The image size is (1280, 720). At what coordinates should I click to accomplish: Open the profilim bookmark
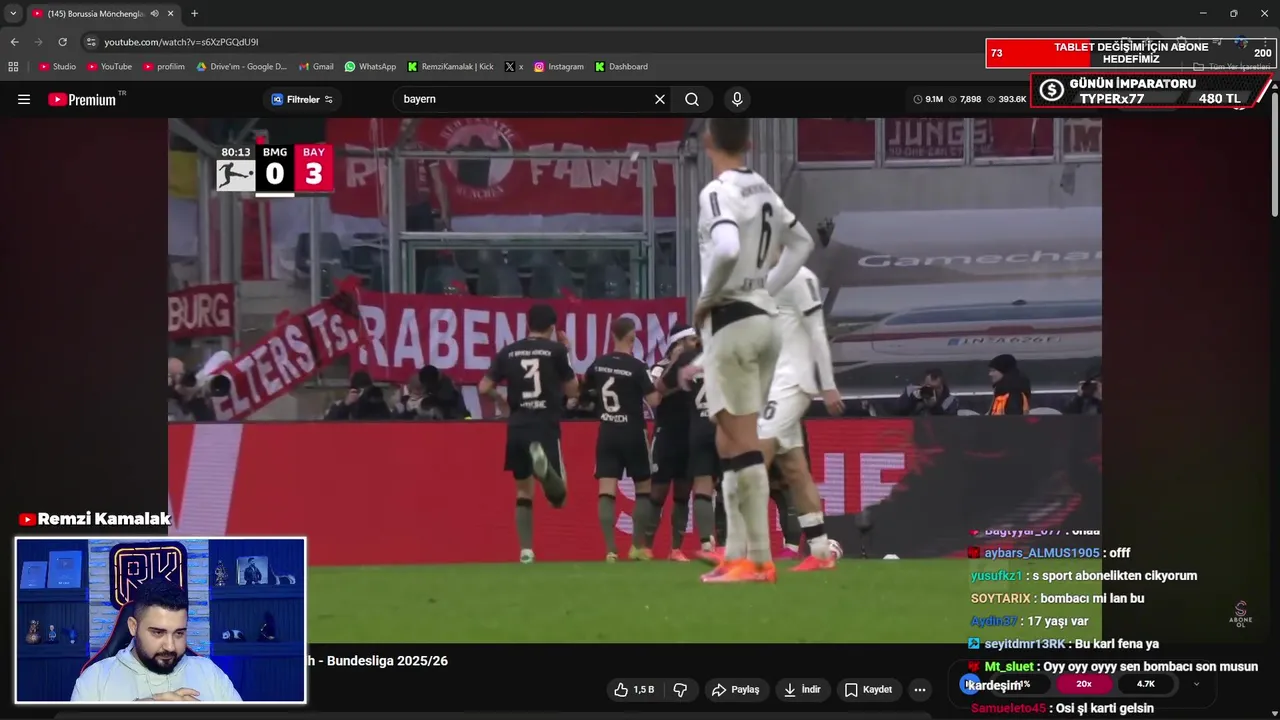163,67
